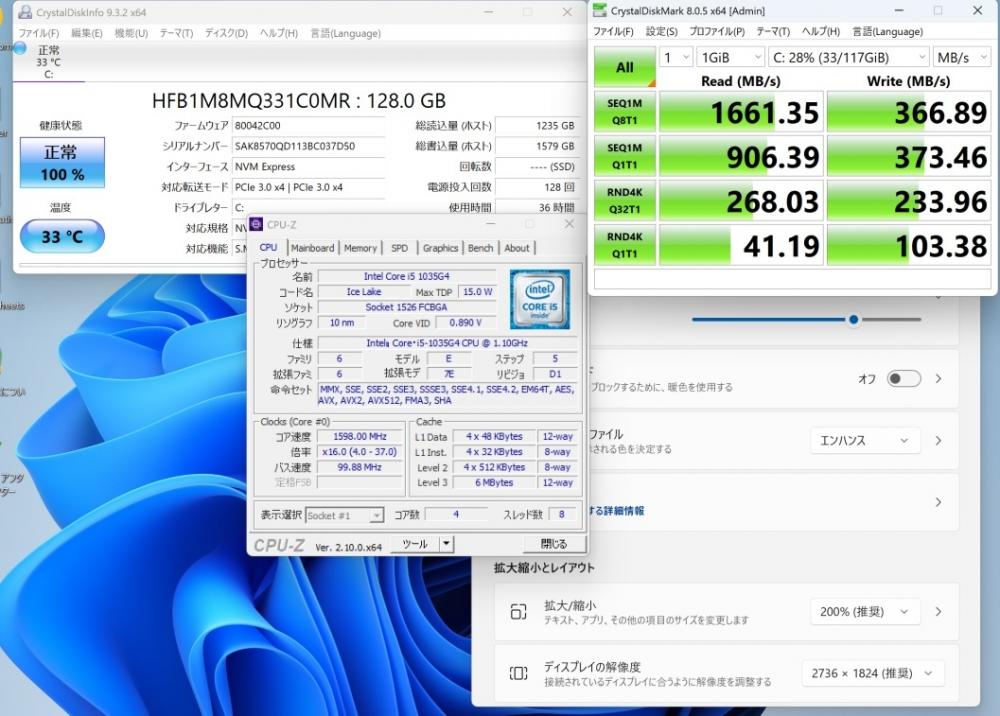Viewport: 1000px width, 716px height.
Task: Open テーマ(T) menu in CrystalDiskInfo
Action: (176, 33)
